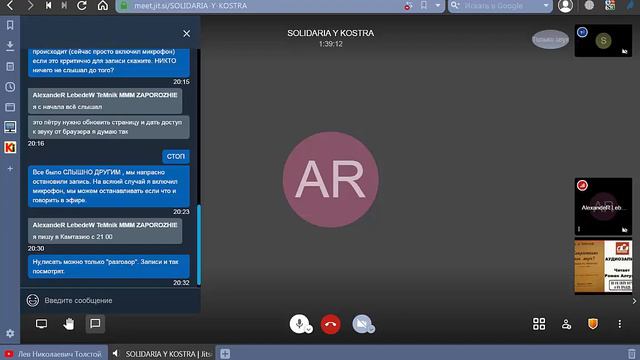Invite people to the meeting

pos(566,324)
